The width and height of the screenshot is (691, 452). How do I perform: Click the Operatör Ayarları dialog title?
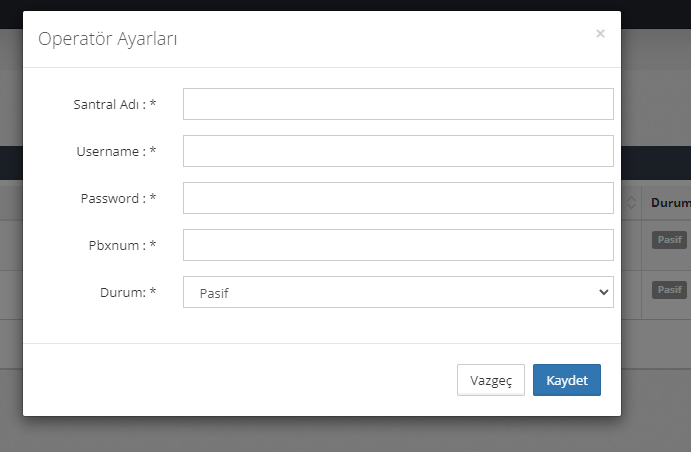[108, 39]
